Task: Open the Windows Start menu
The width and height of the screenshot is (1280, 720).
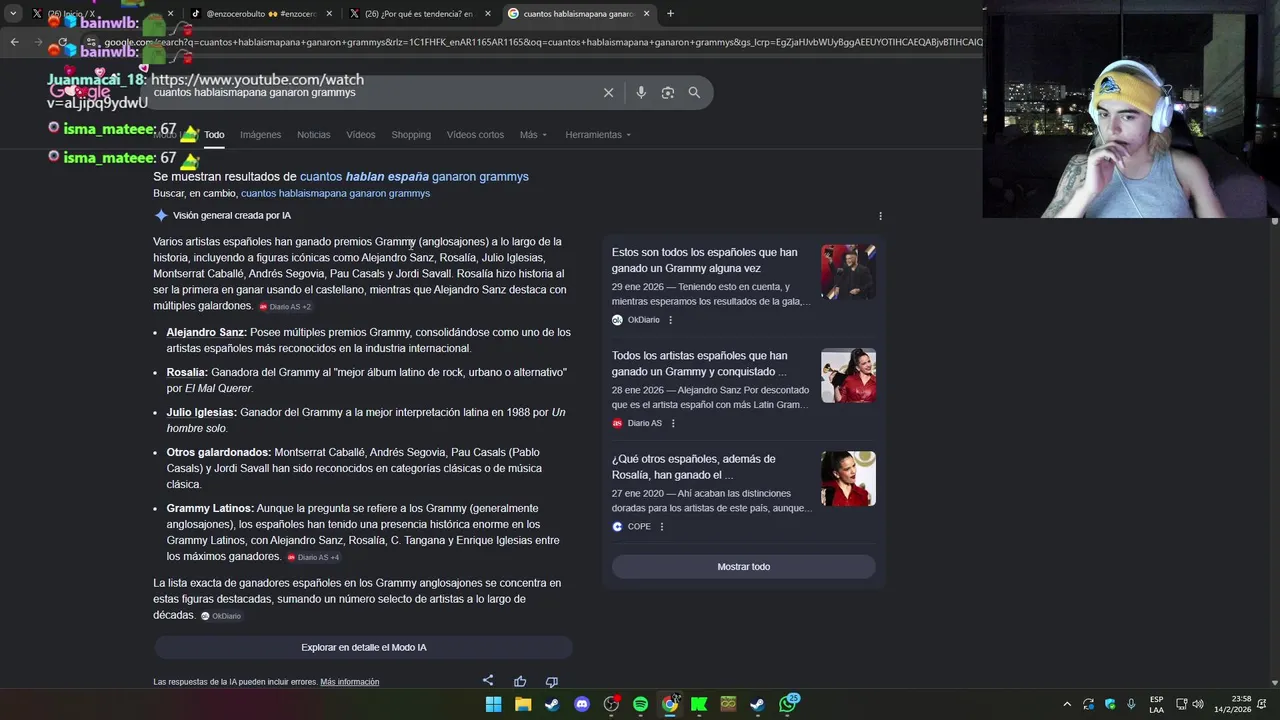Action: [x=493, y=704]
